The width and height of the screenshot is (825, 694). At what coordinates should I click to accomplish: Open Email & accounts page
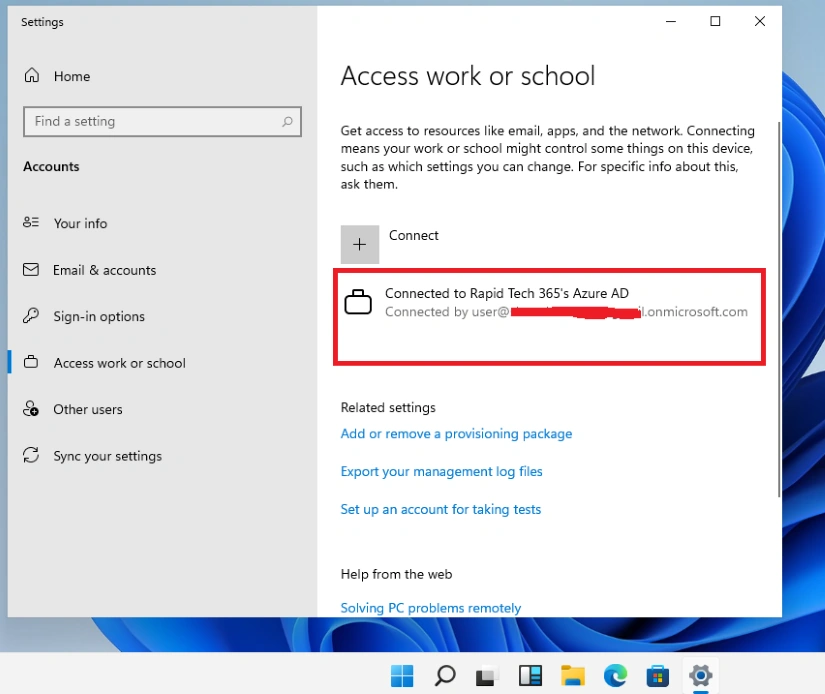(104, 270)
